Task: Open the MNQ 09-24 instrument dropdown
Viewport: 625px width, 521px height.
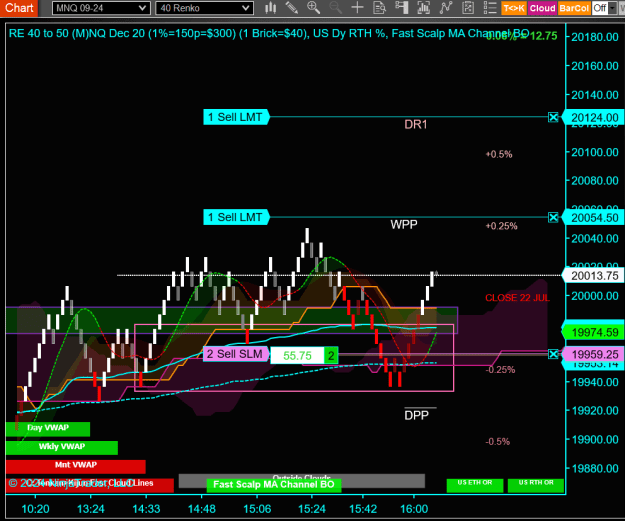Action: [x=101, y=8]
